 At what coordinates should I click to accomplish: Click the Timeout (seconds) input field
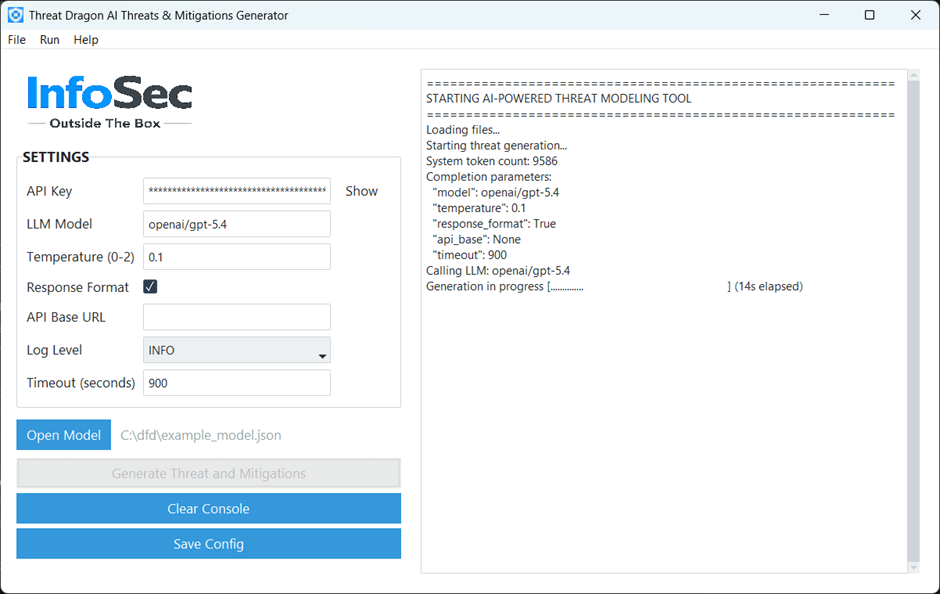pos(237,383)
